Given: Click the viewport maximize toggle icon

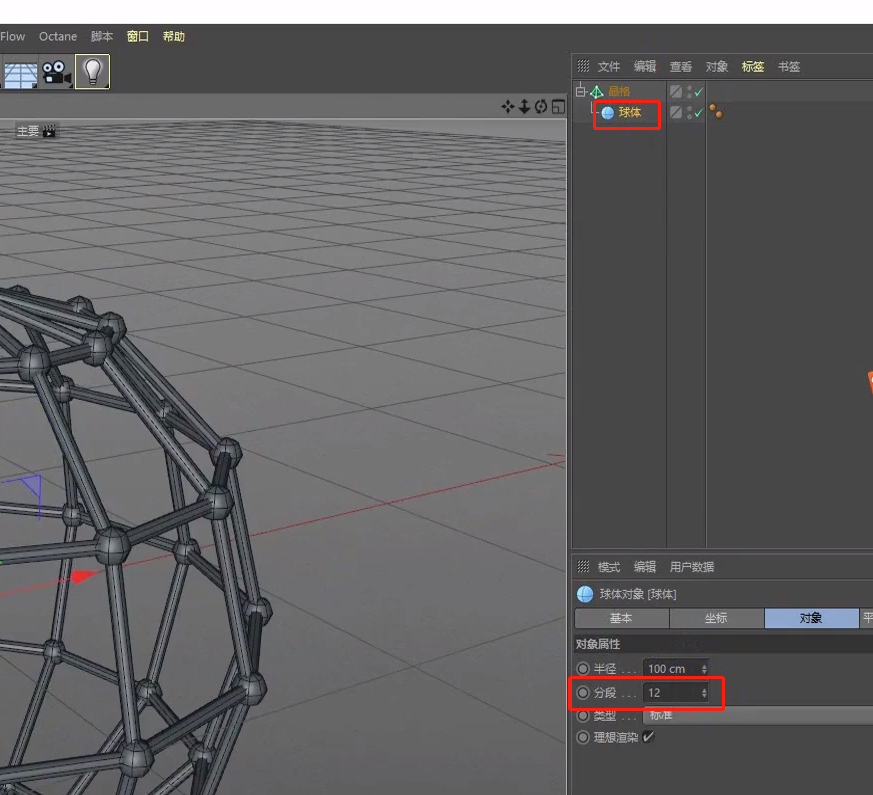Looking at the screenshot, I should [x=558, y=107].
